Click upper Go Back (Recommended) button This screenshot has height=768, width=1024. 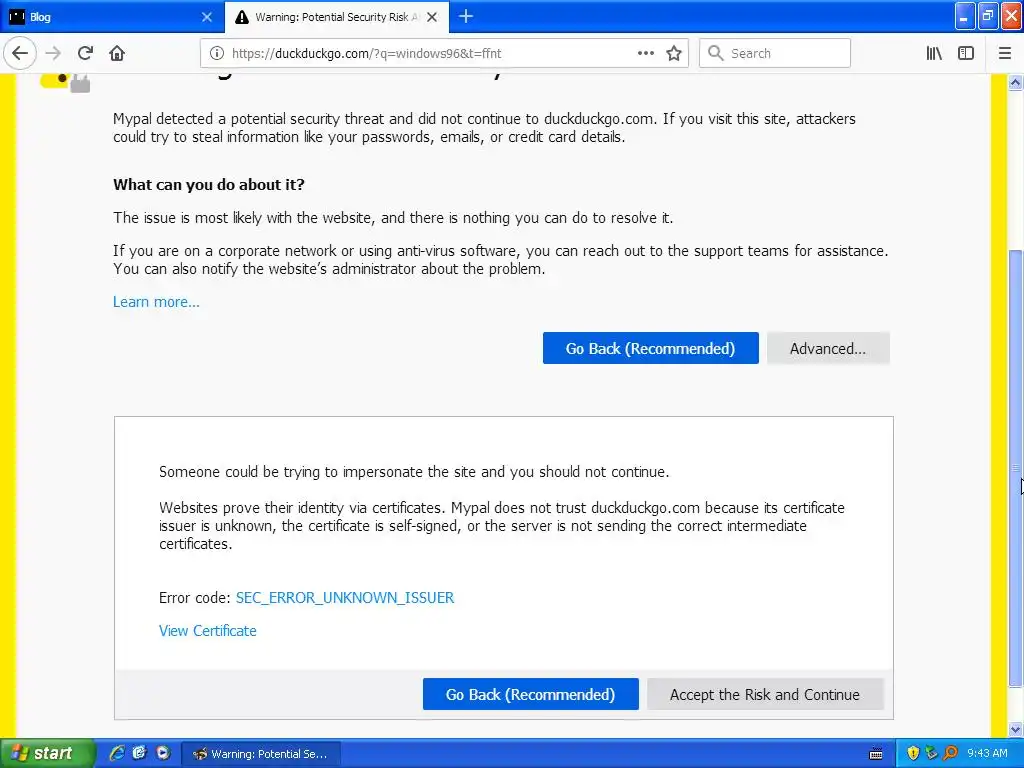coord(650,348)
